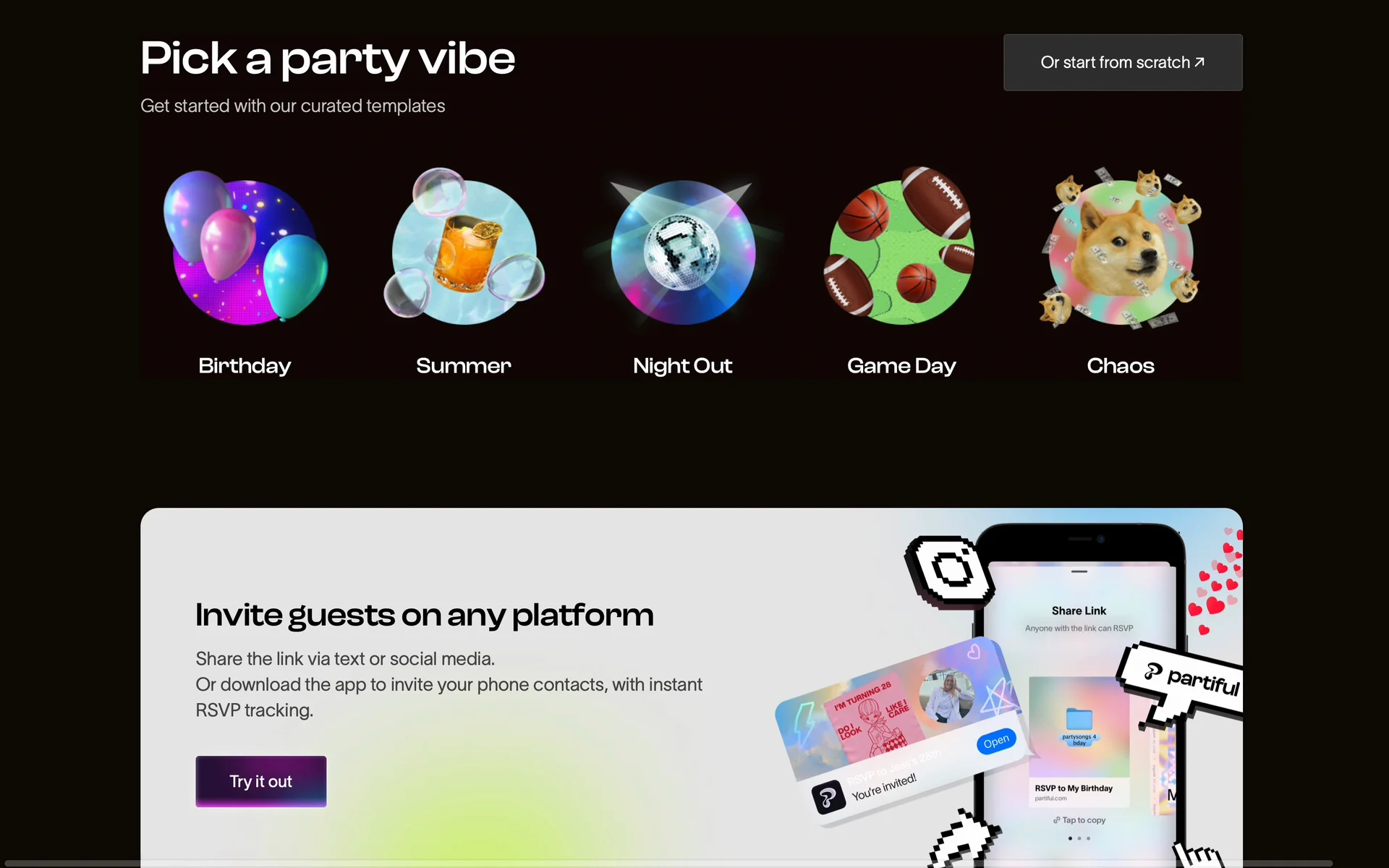The image size is (1389, 868).
Task: Click the Birthday label text
Action: pyautogui.click(x=245, y=366)
